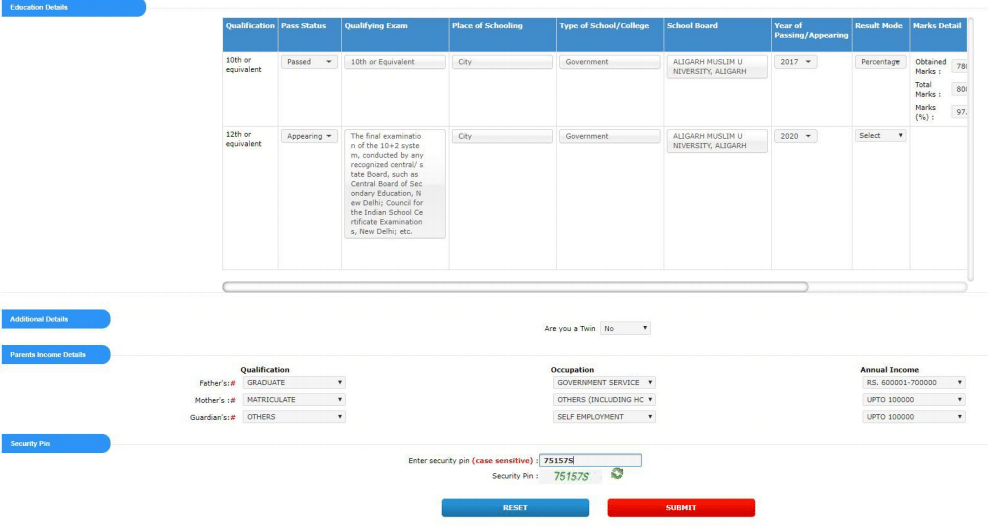Click the security pin input field
Screen dimensions: 988x526
coord(590,460)
